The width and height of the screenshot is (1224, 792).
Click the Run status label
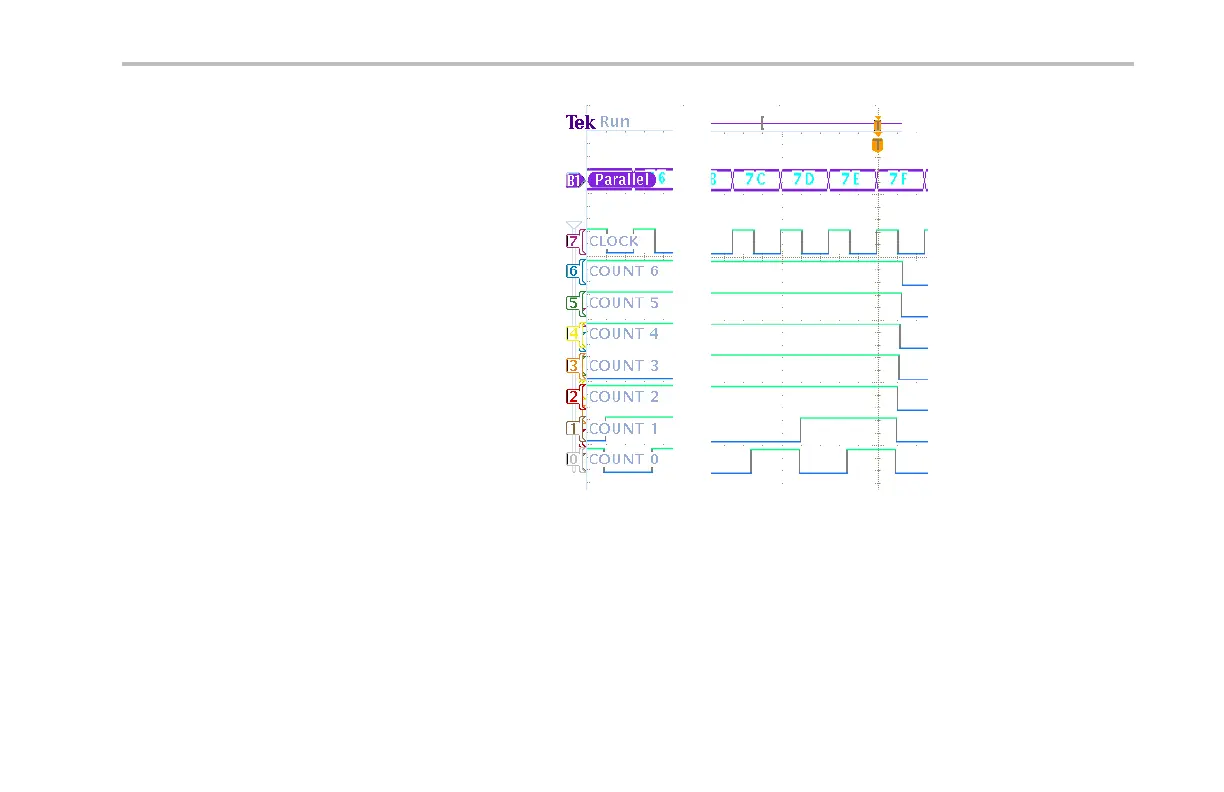point(615,122)
